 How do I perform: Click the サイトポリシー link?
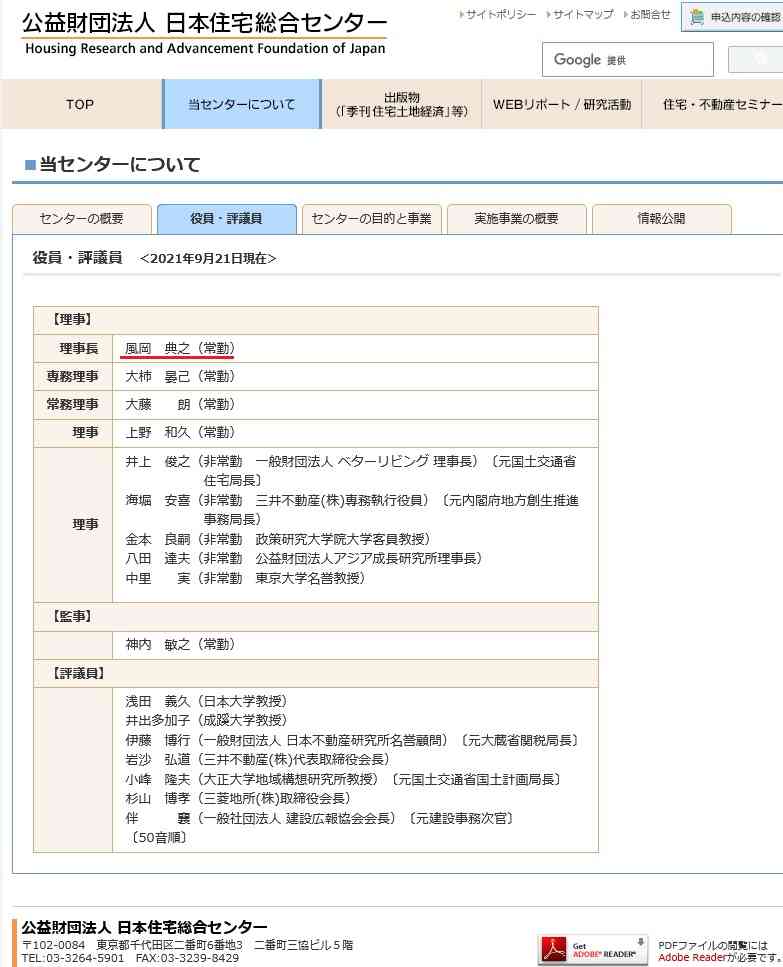click(500, 14)
